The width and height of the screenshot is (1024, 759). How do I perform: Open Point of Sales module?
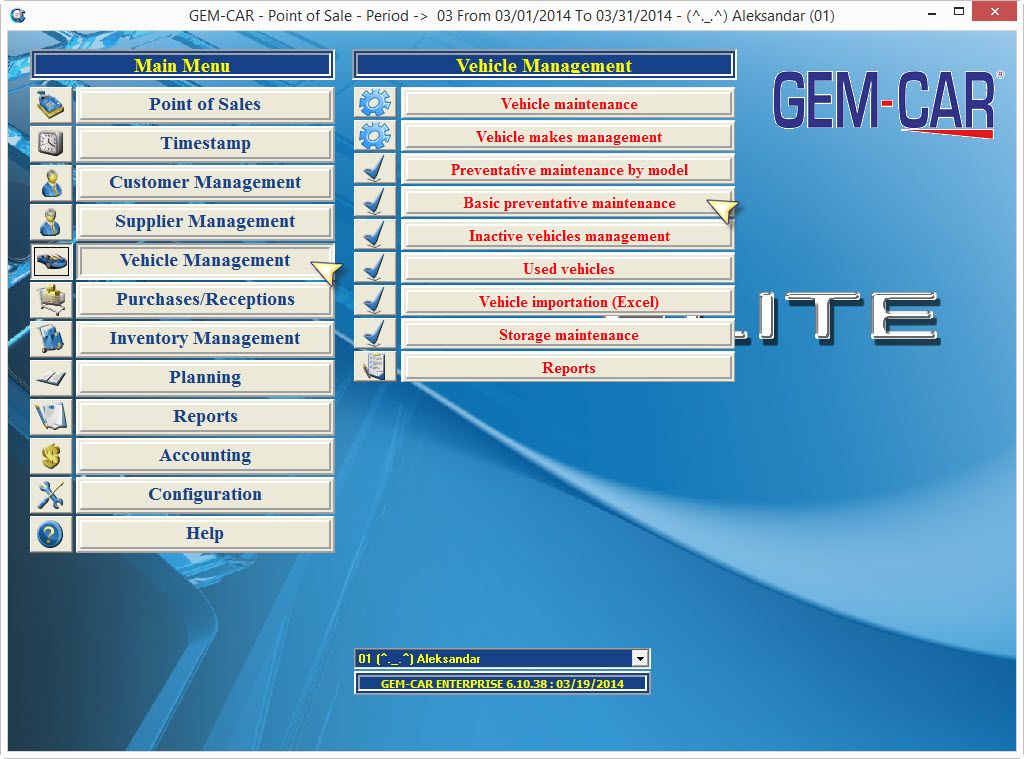[x=205, y=105]
